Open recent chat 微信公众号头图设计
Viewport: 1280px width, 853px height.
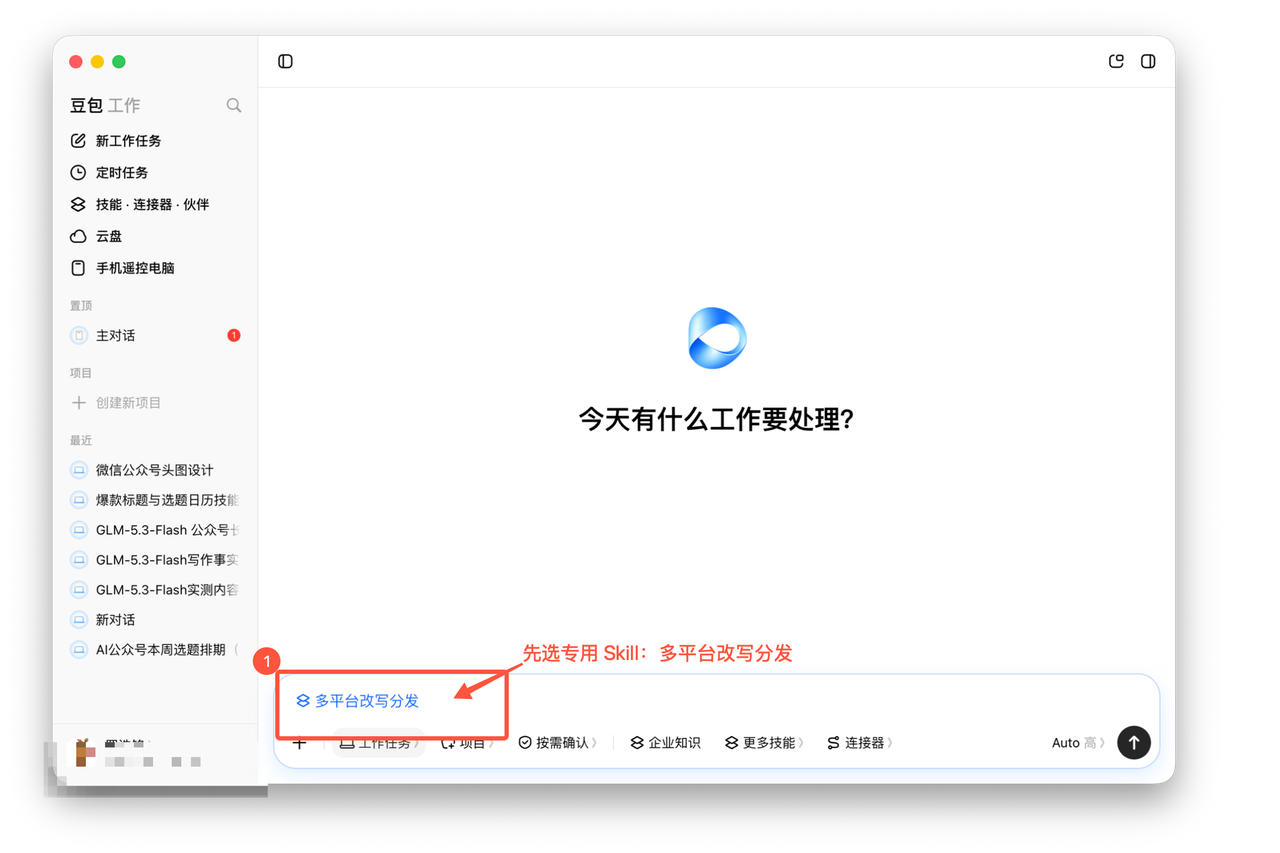coord(155,470)
